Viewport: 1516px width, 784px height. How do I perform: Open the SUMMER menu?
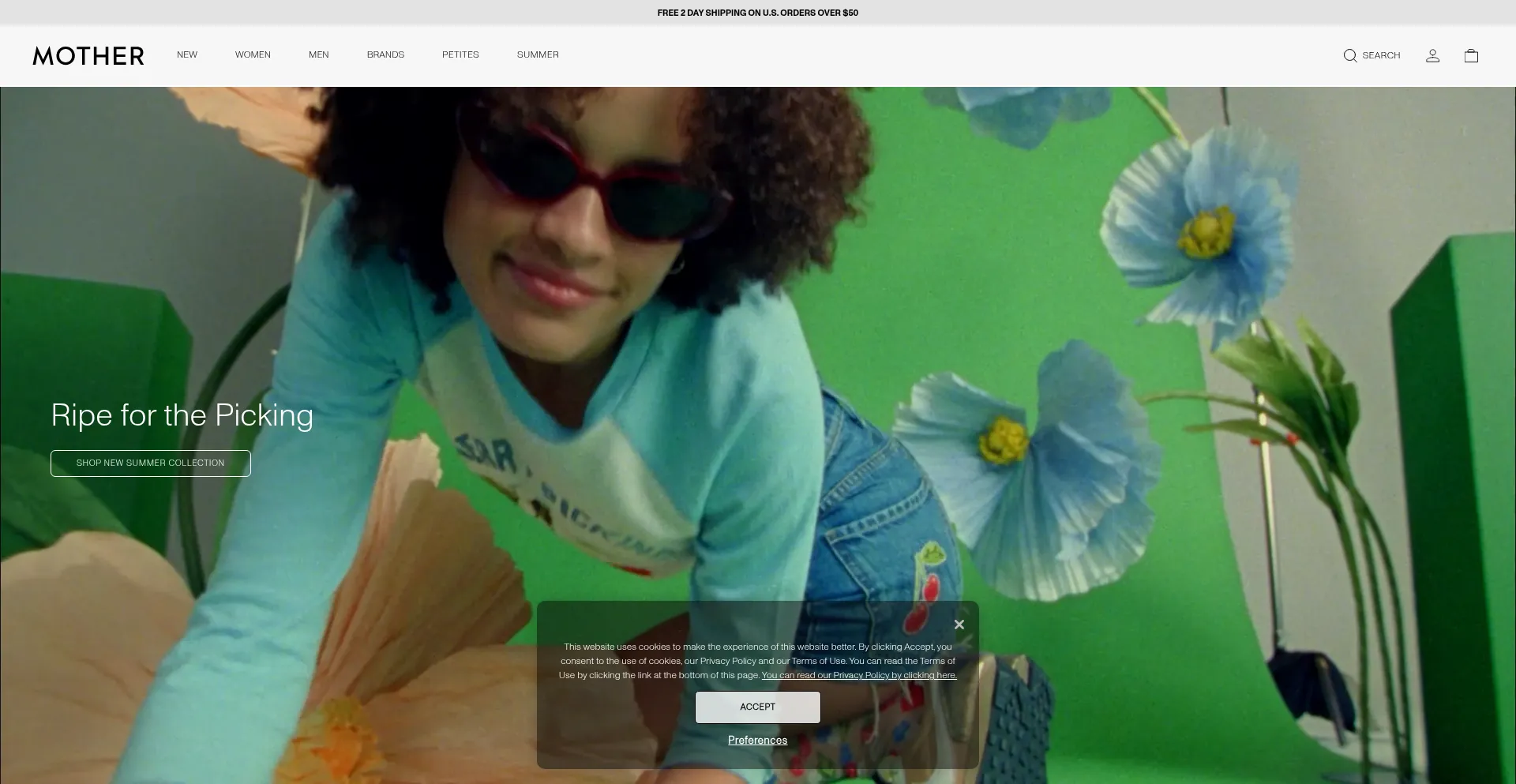tap(538, 54)
